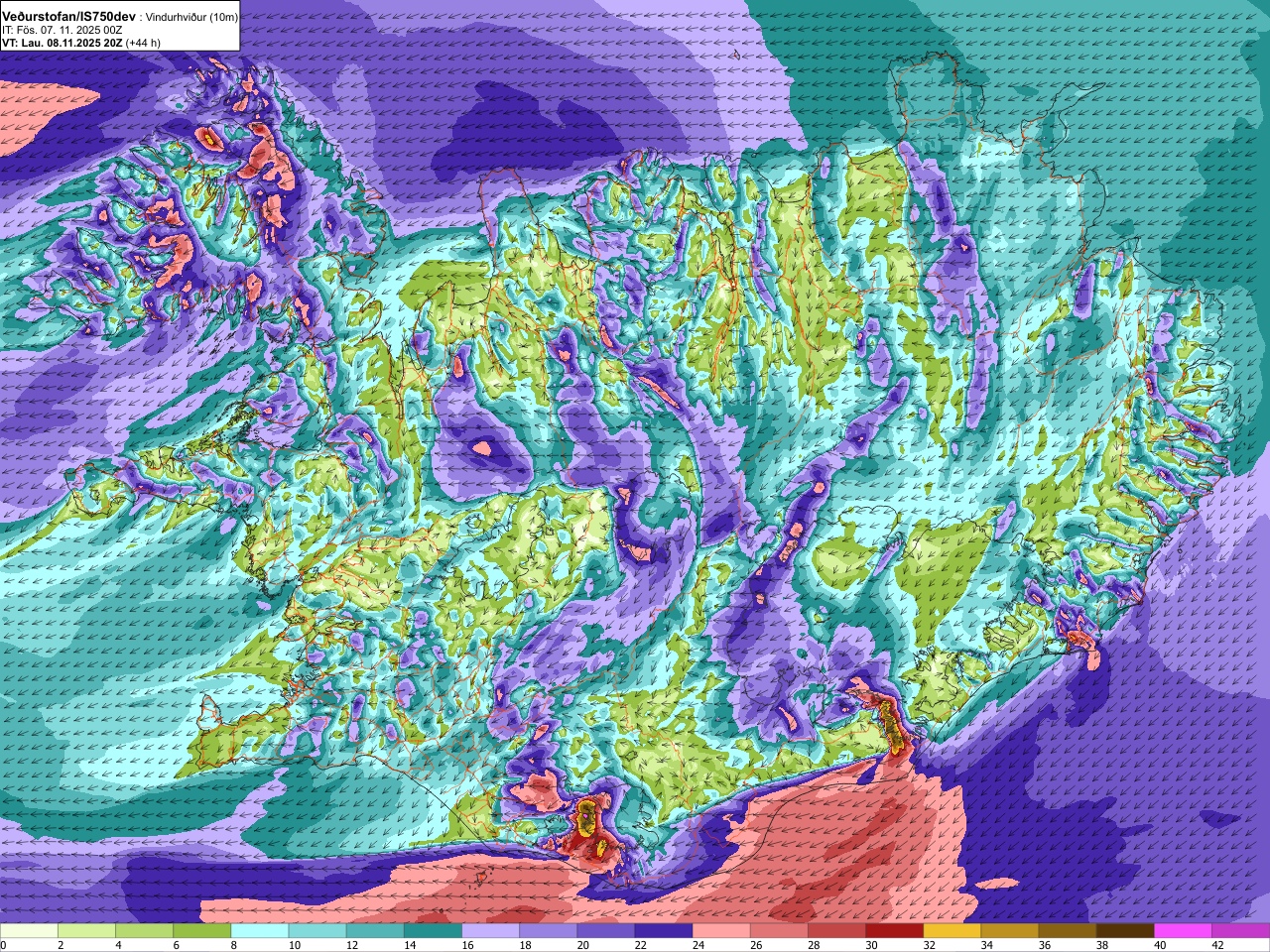Click the 2–4 light green legend swatch
The height and width of the screenshot is (952, 1270).
point(86,931)
